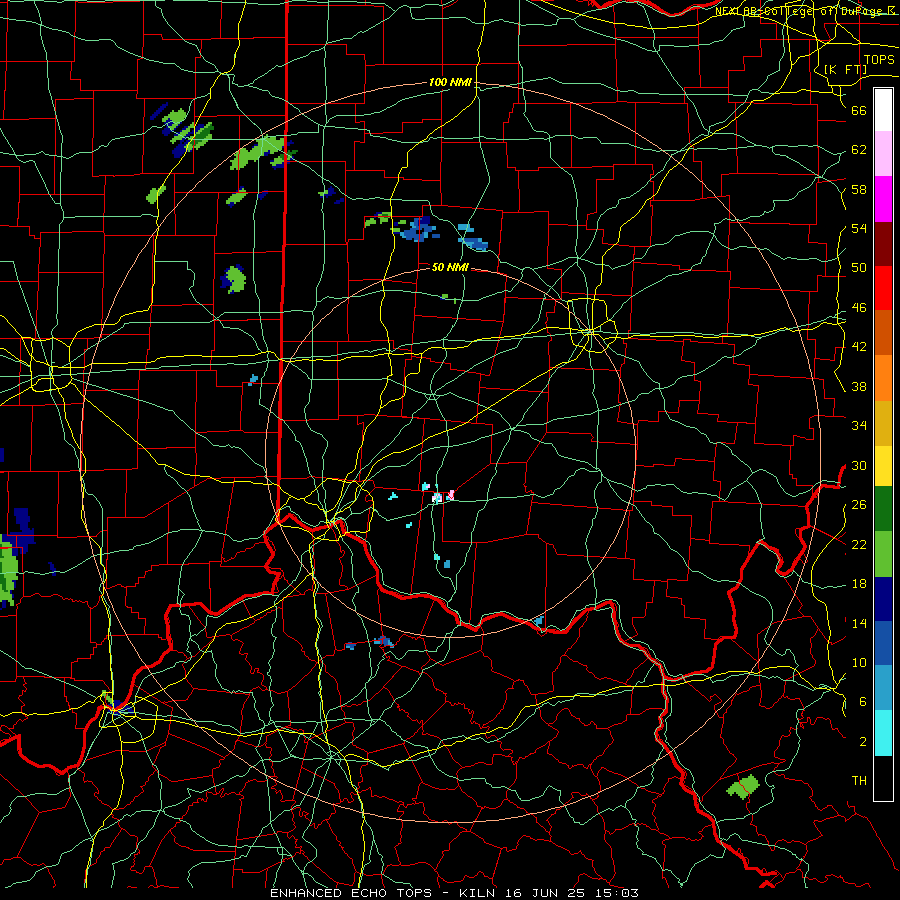The image size is (900, 900).
Task: Click the 62 legend value
Action: pyautogui.click(x=859, y=150)
